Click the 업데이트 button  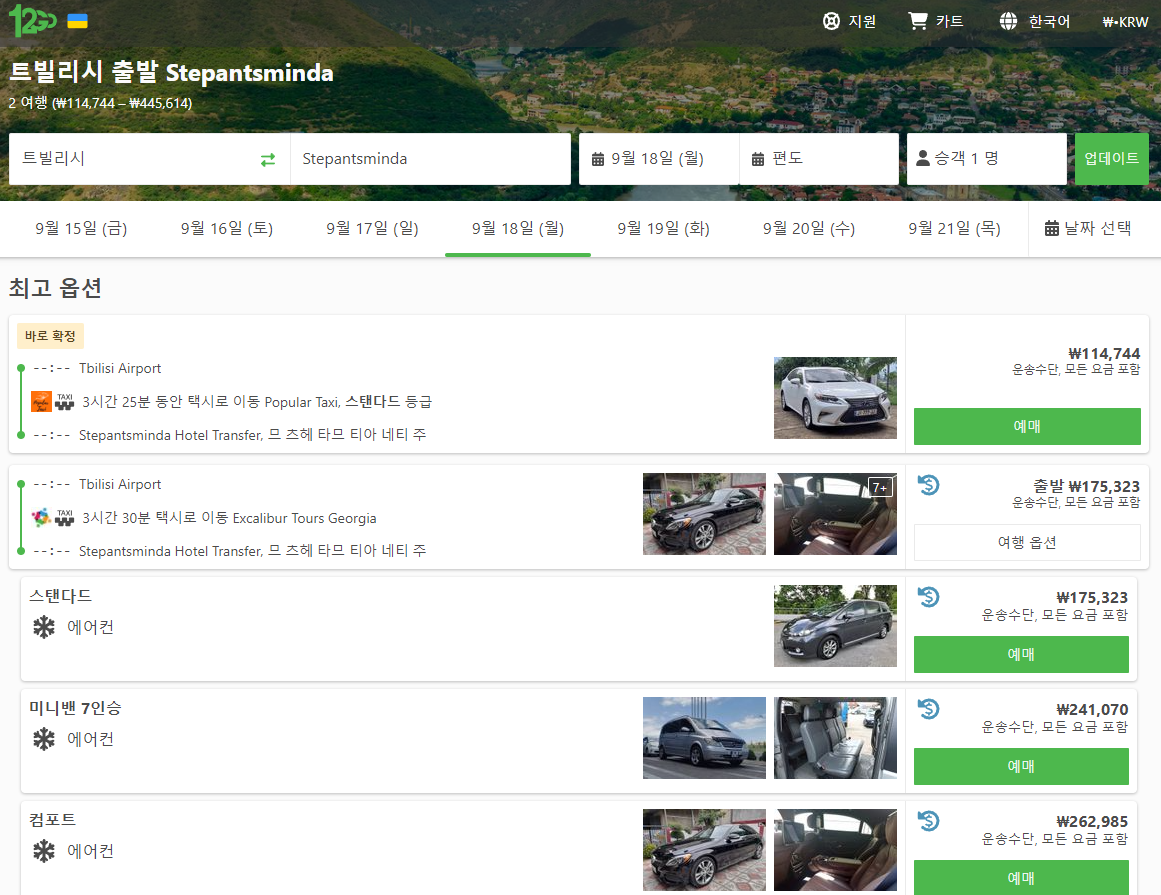[1111, 159]
